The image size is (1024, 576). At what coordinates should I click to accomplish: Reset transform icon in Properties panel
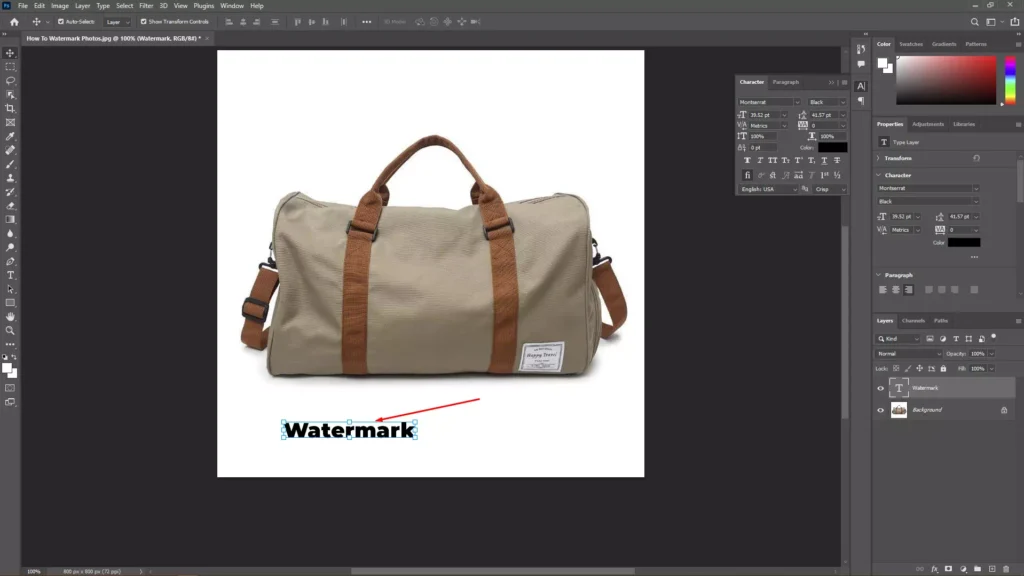976,158
